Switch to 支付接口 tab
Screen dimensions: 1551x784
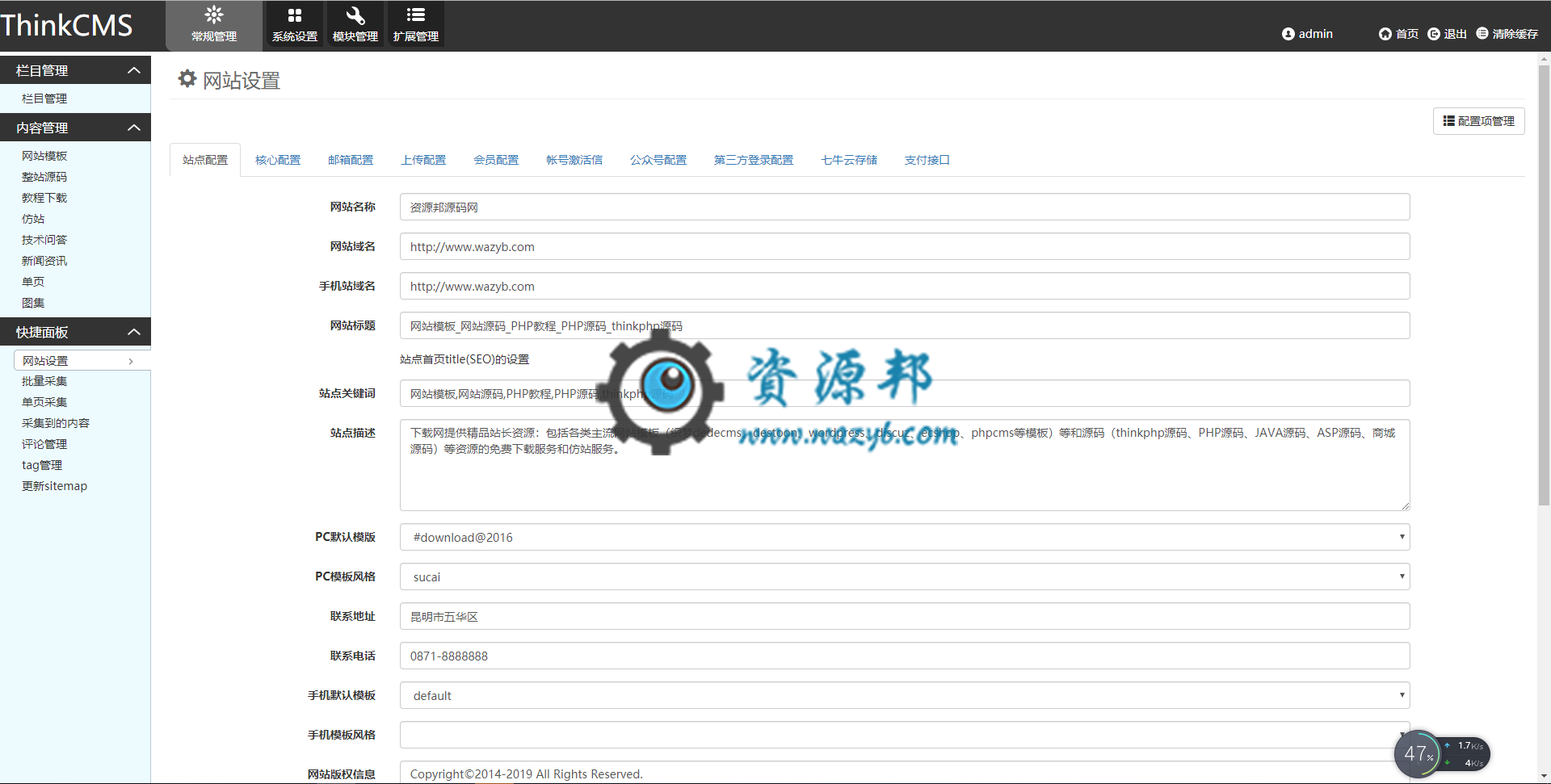927,160
